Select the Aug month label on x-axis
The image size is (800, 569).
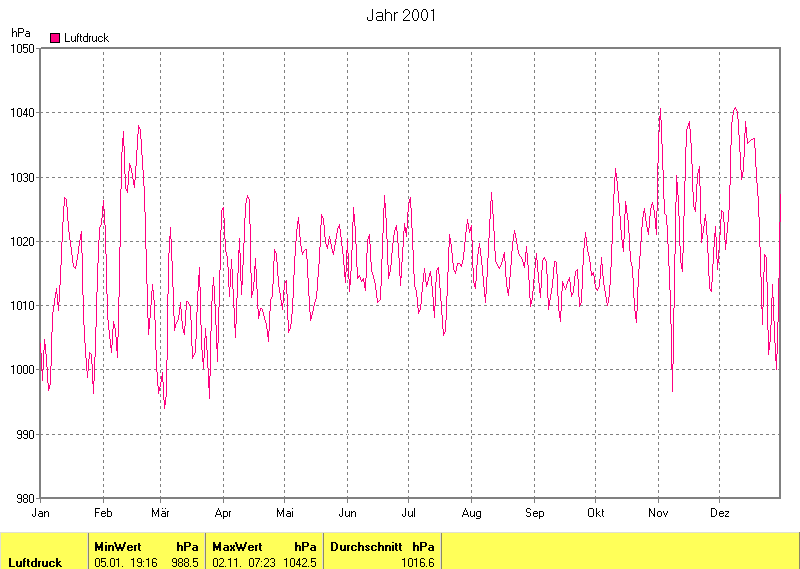coord(472,513)
